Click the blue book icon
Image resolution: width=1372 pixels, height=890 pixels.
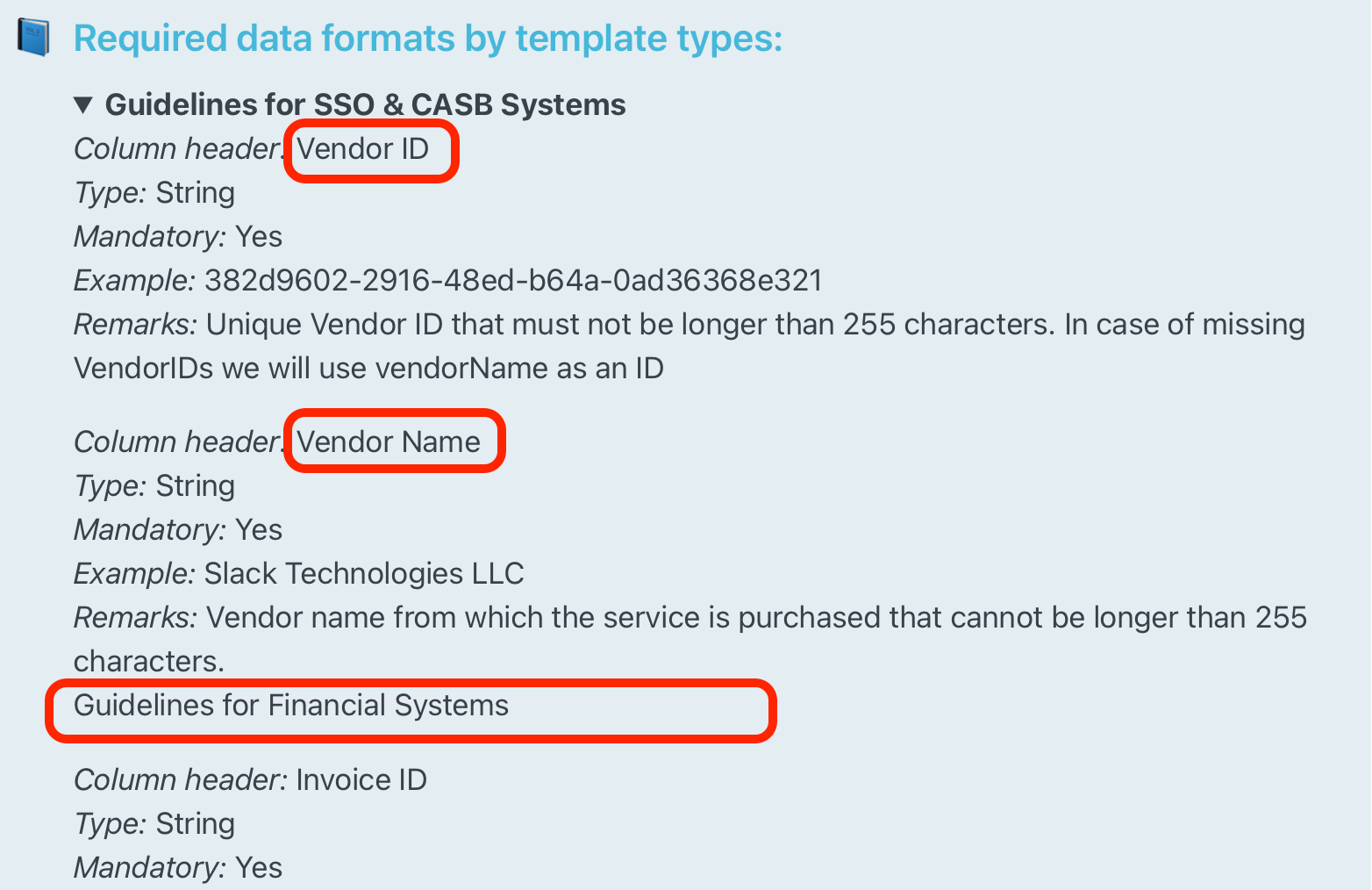coord(33,39)
